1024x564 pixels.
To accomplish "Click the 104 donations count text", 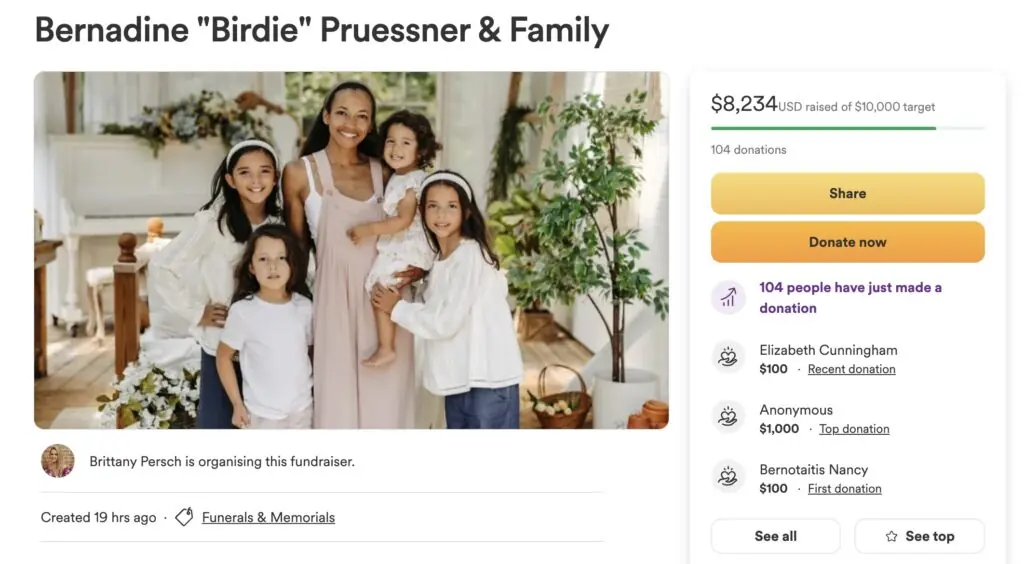I will click(748, 150).
